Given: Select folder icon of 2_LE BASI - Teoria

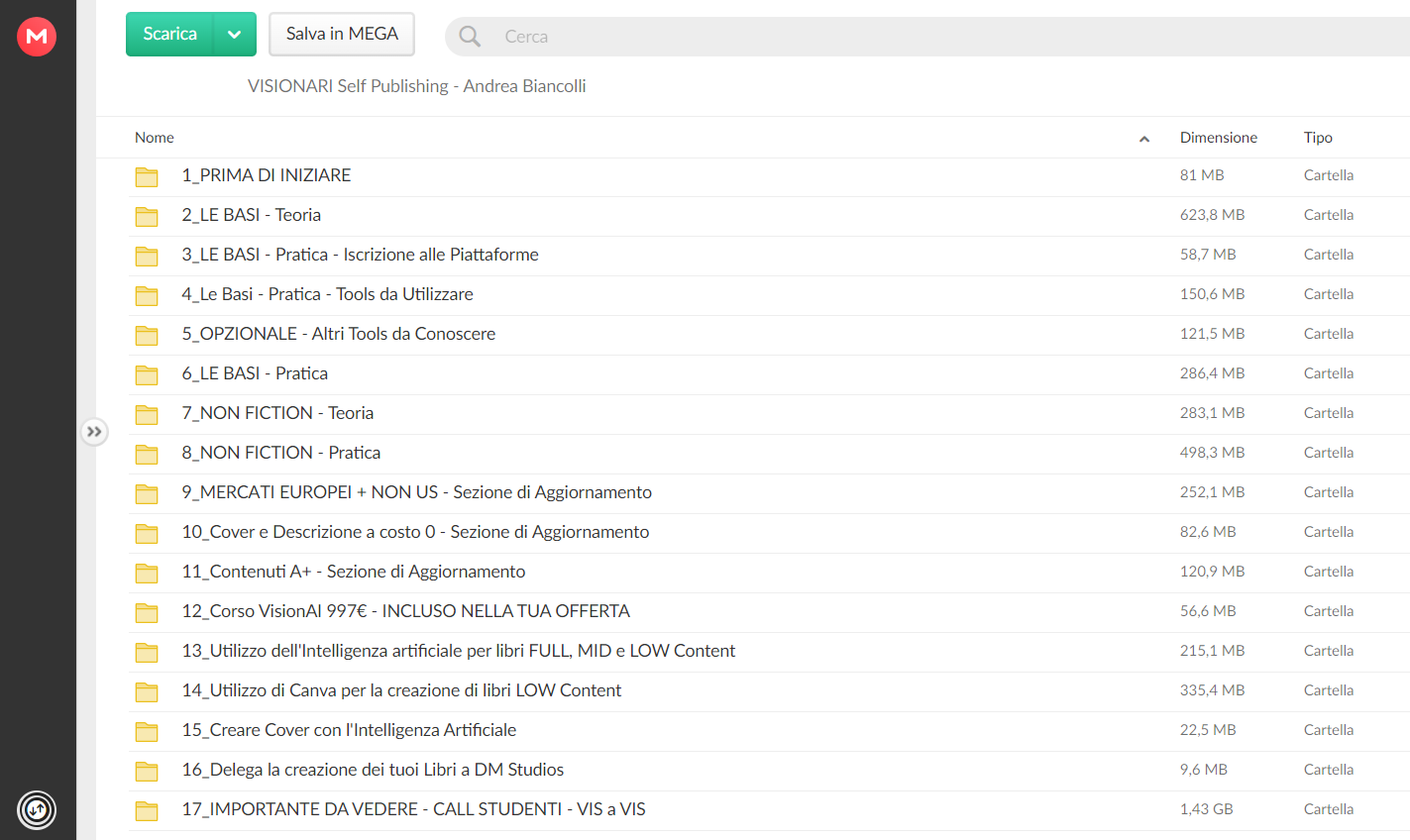Looking at the screenshot, I should pyautogui.click(x=147, y=216).
